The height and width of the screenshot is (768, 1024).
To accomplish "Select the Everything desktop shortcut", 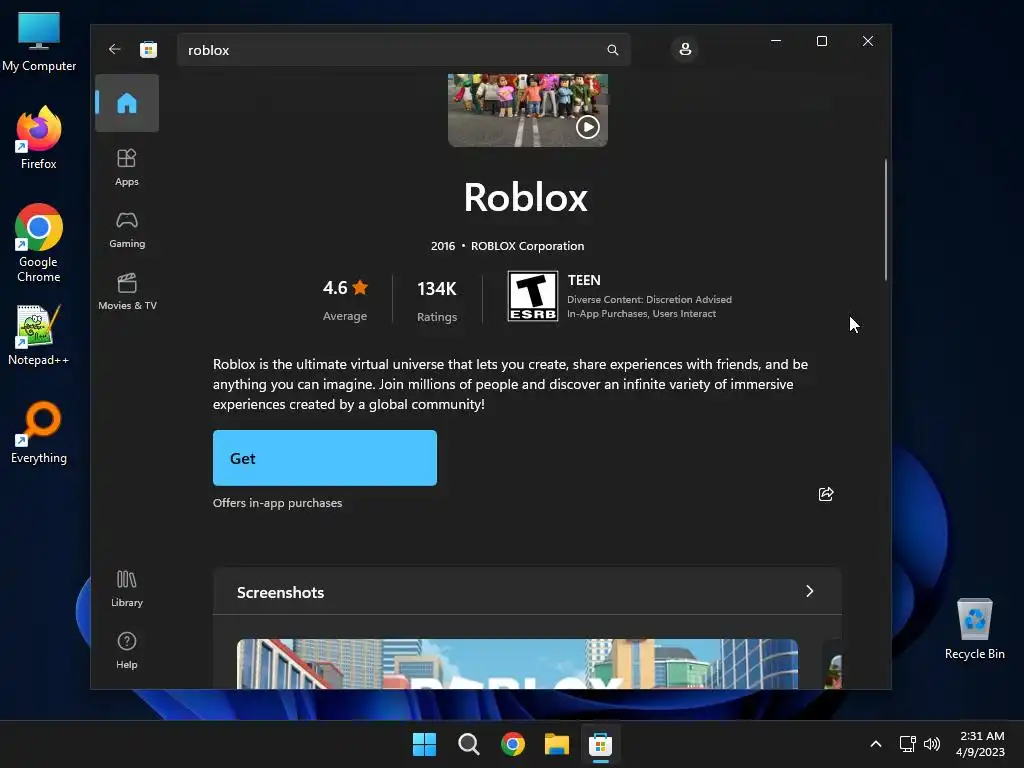I will click(x=39, y=432).
